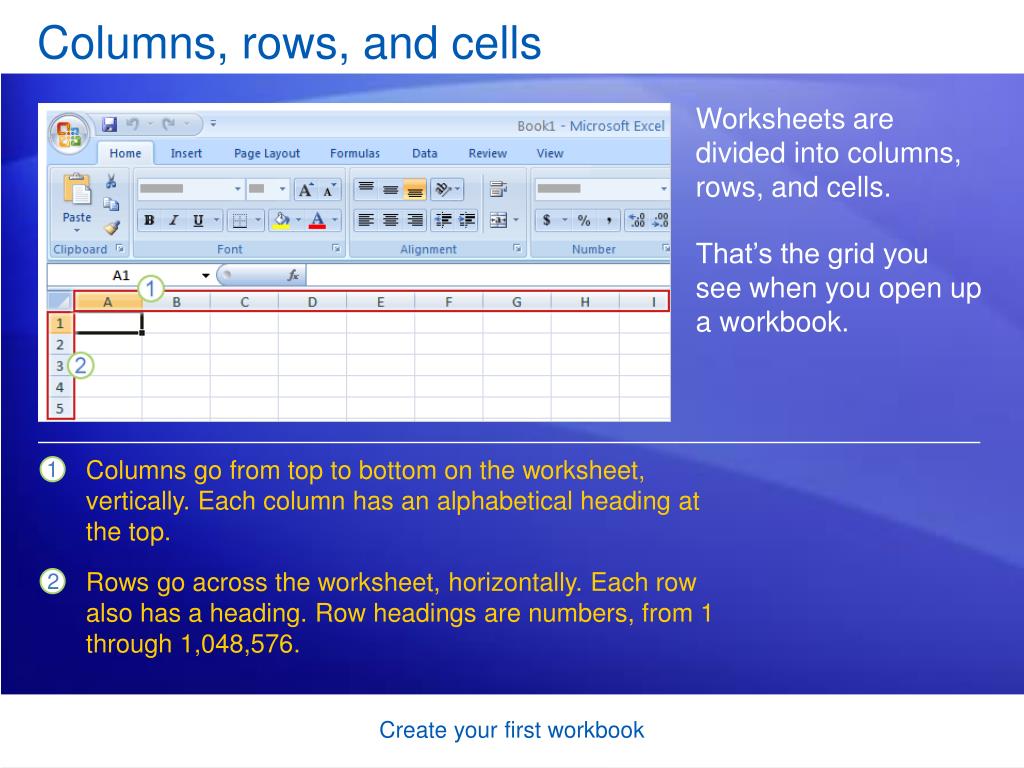This screenshot has width=1024, height=768.
Task: Select column header C
Action: click(244, 302)
